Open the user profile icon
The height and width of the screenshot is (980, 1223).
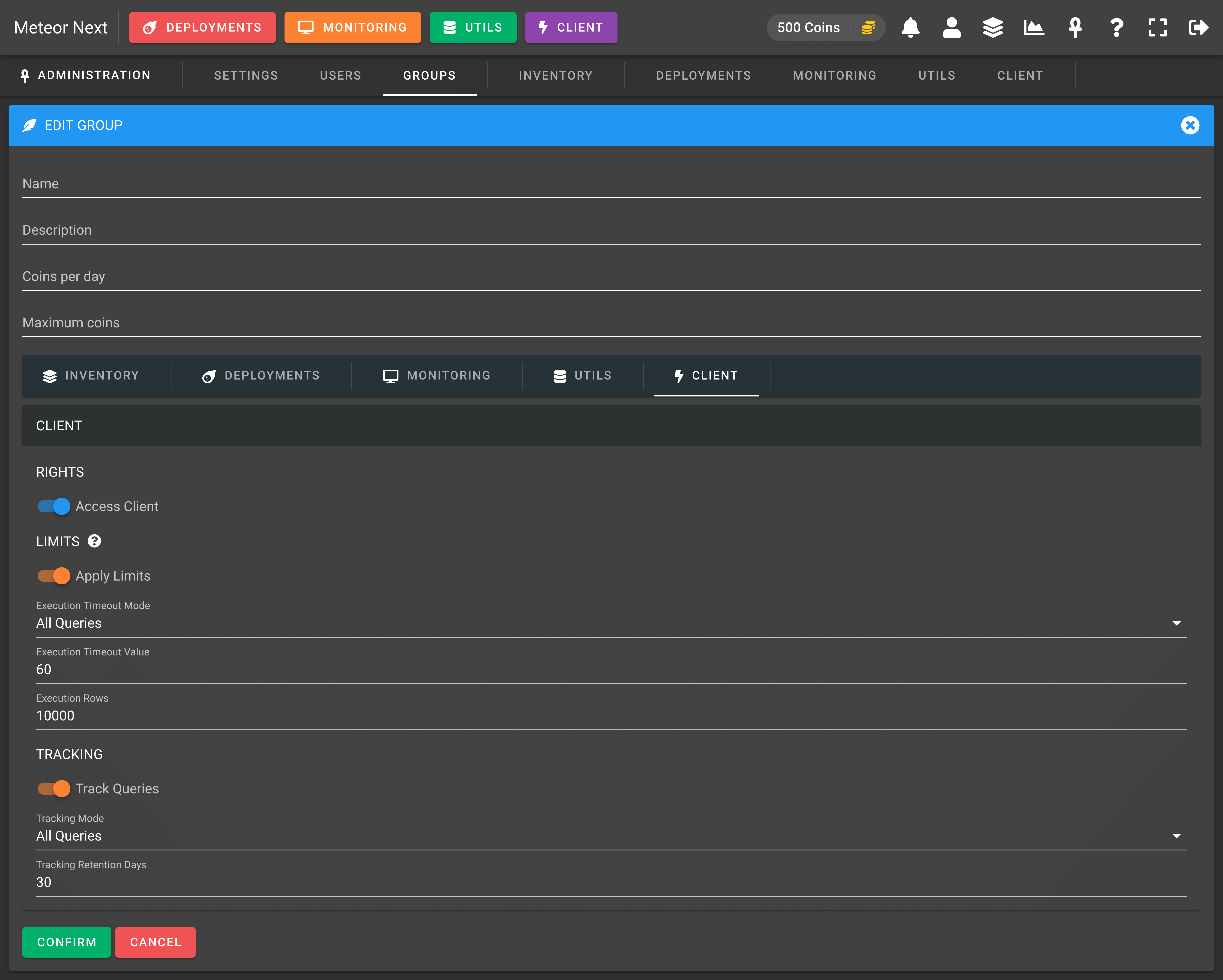tap(951, 27)
